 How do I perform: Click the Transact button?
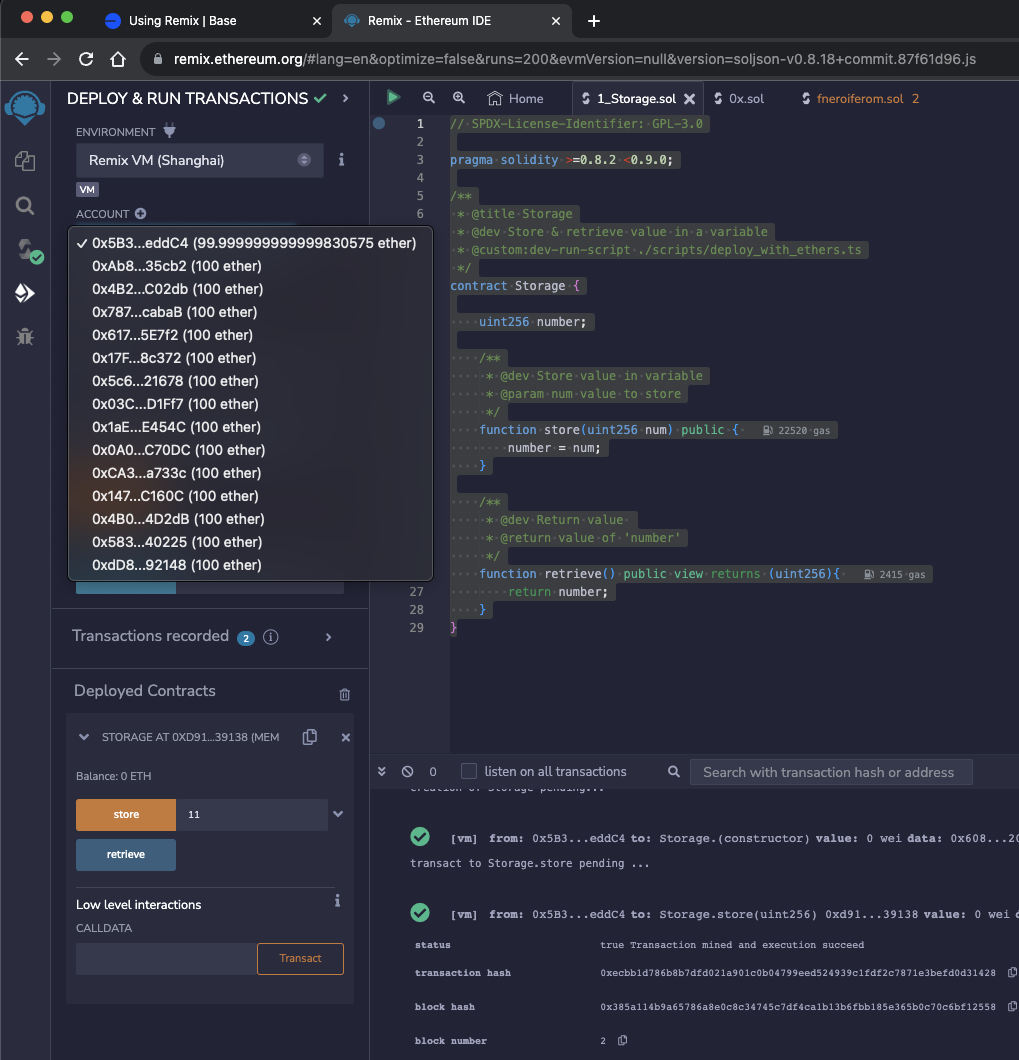(x=300, y=959)
